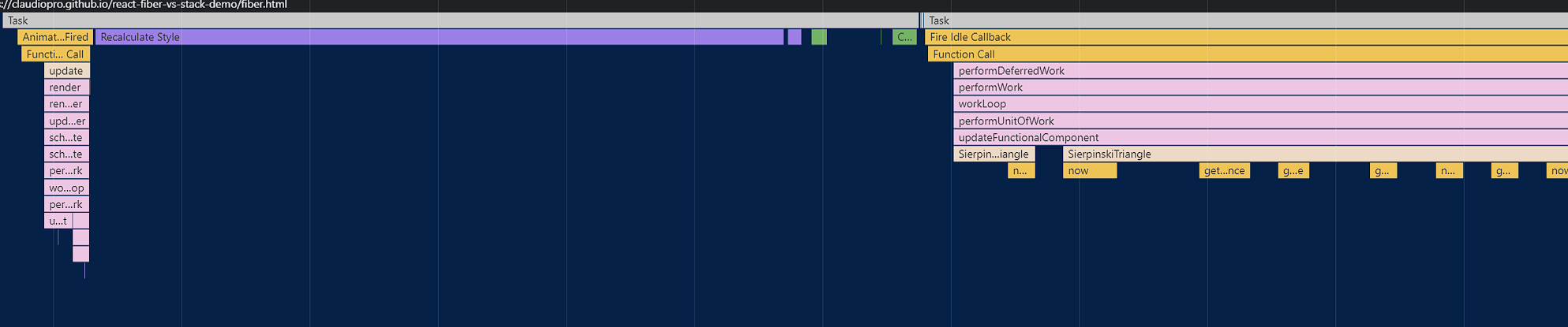Click the truncated "Sierpin...iangle" block

click(x=994, y=154)
